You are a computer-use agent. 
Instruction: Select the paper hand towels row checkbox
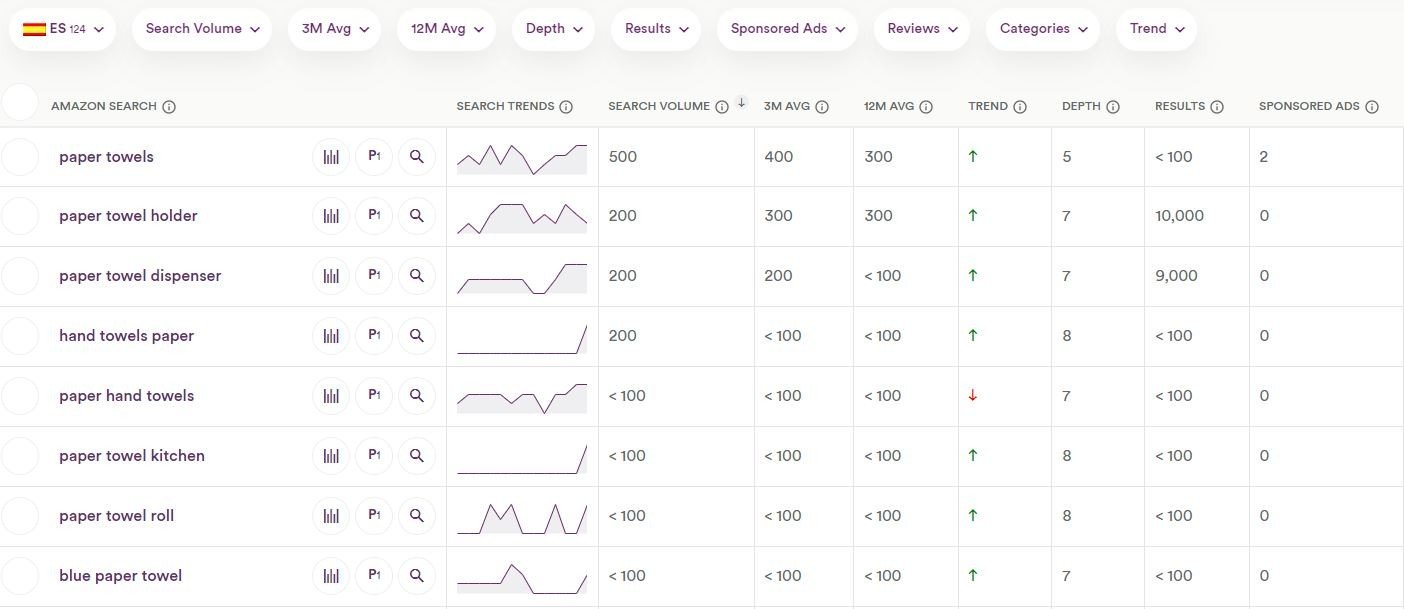(20, 396)
